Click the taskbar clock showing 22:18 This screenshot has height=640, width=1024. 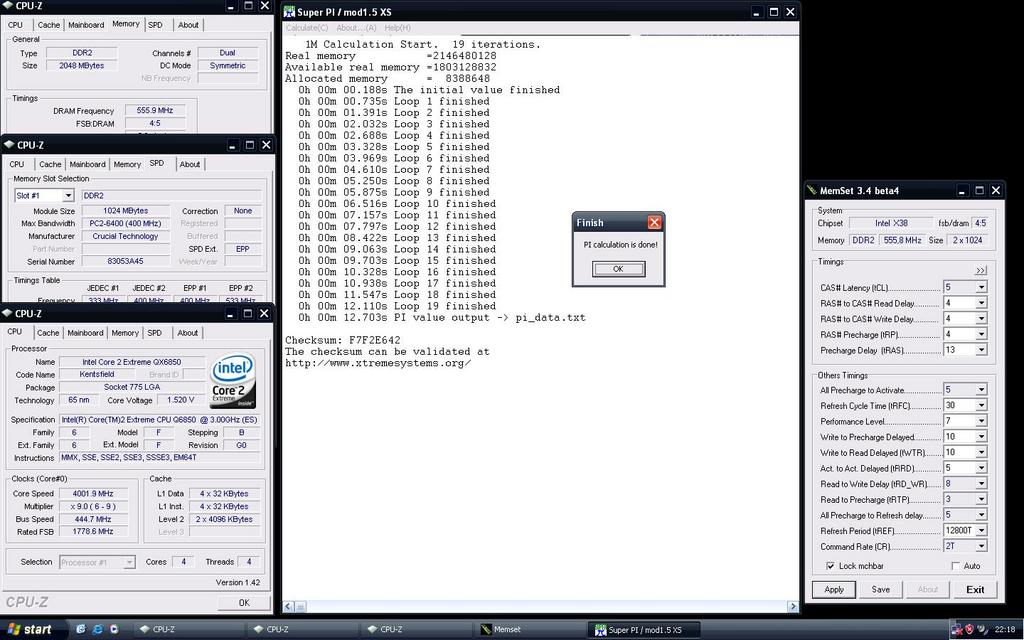coord(1006,630)
